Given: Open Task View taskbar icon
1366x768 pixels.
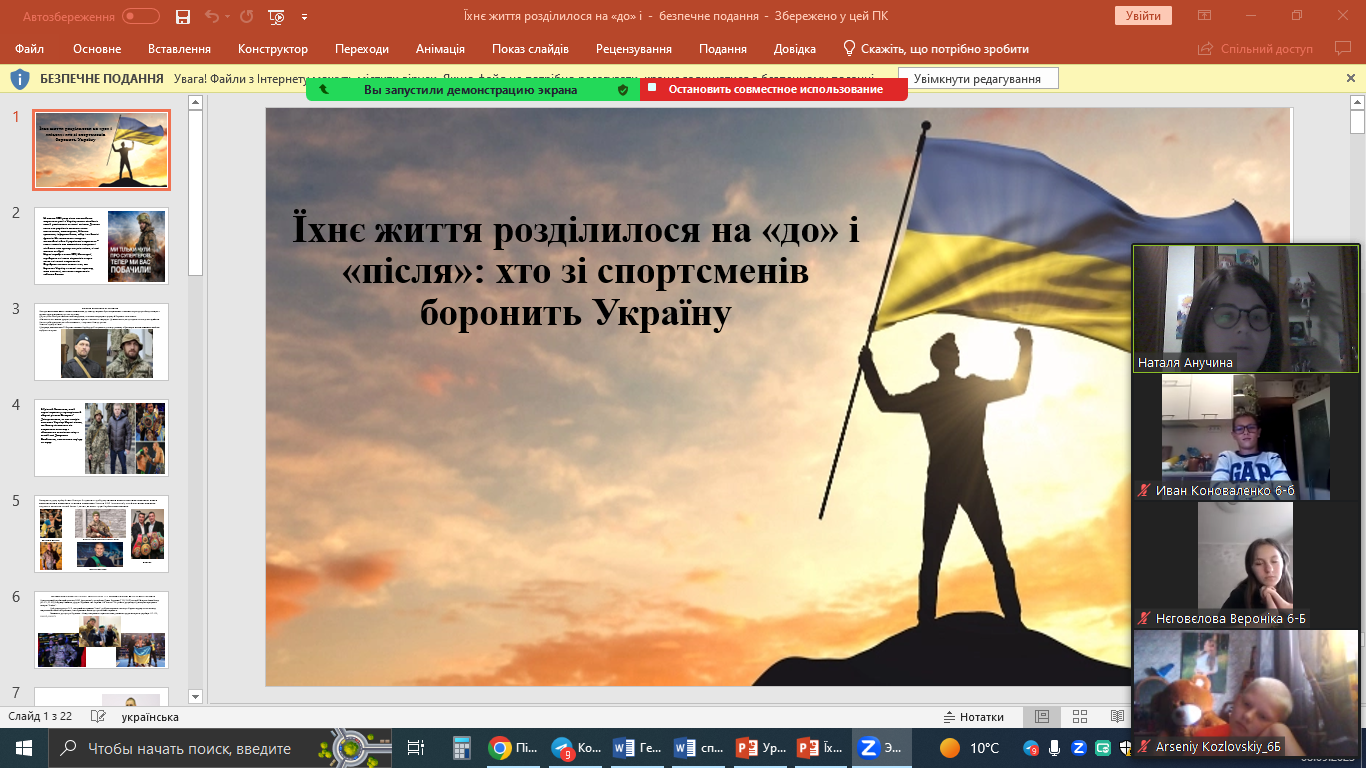Looking at the screenshot, I should click(x=416, y=748).
